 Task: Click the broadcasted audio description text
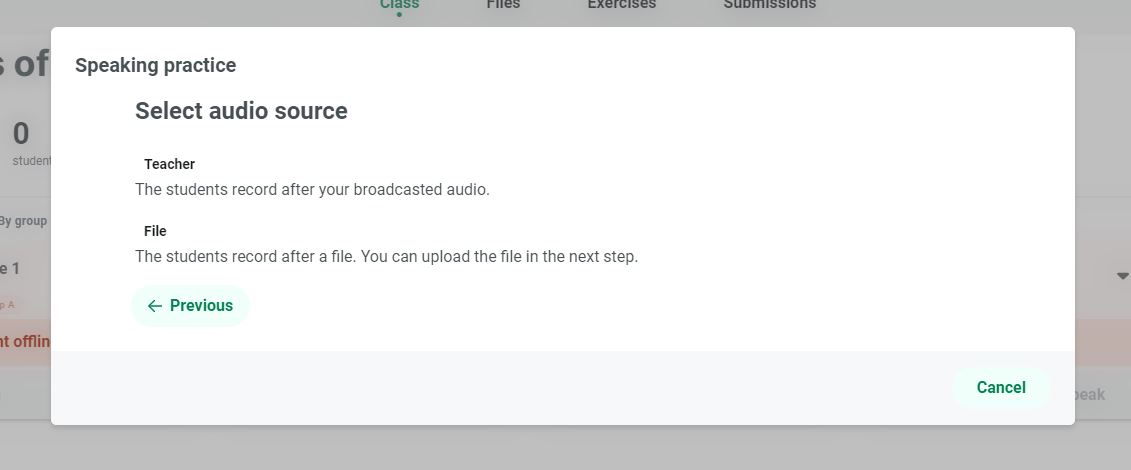(x=312, y=189)
